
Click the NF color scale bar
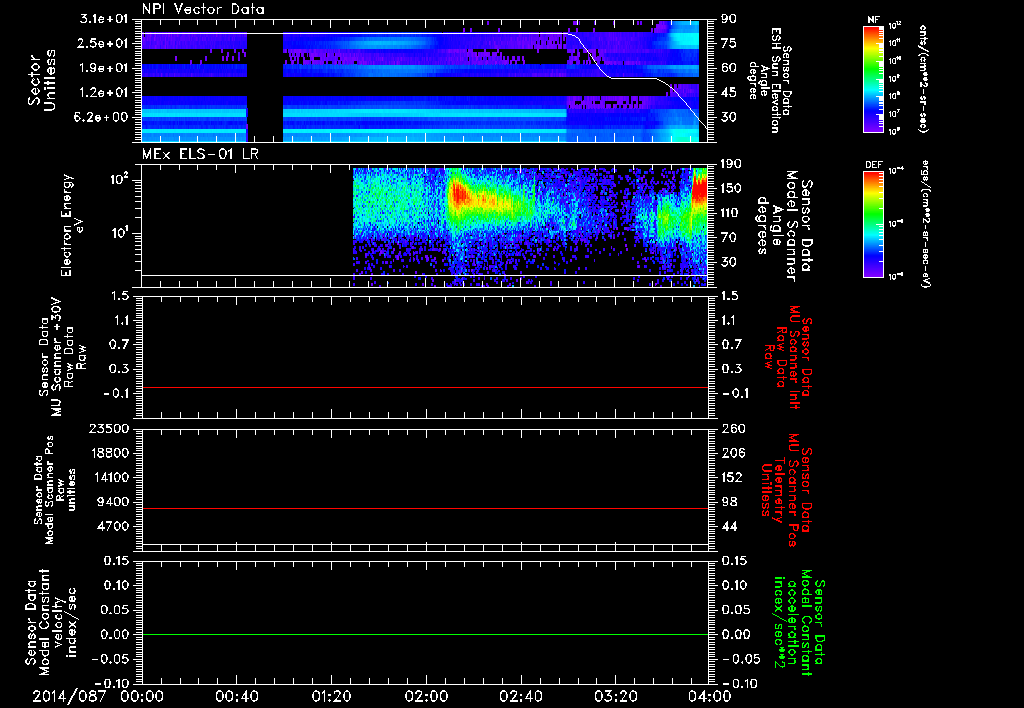pyautogui.click(x=873, y=79)
